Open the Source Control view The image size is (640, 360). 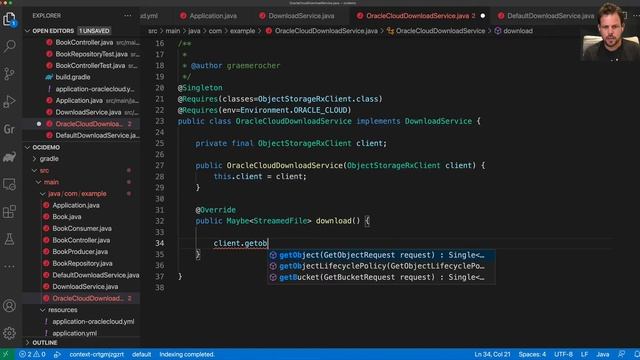(x=9, y=73)
